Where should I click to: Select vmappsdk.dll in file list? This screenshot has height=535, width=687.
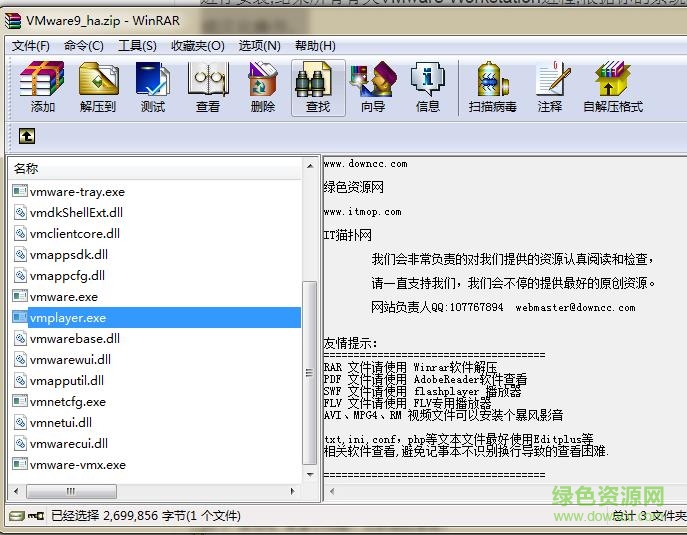pos(69,255)
